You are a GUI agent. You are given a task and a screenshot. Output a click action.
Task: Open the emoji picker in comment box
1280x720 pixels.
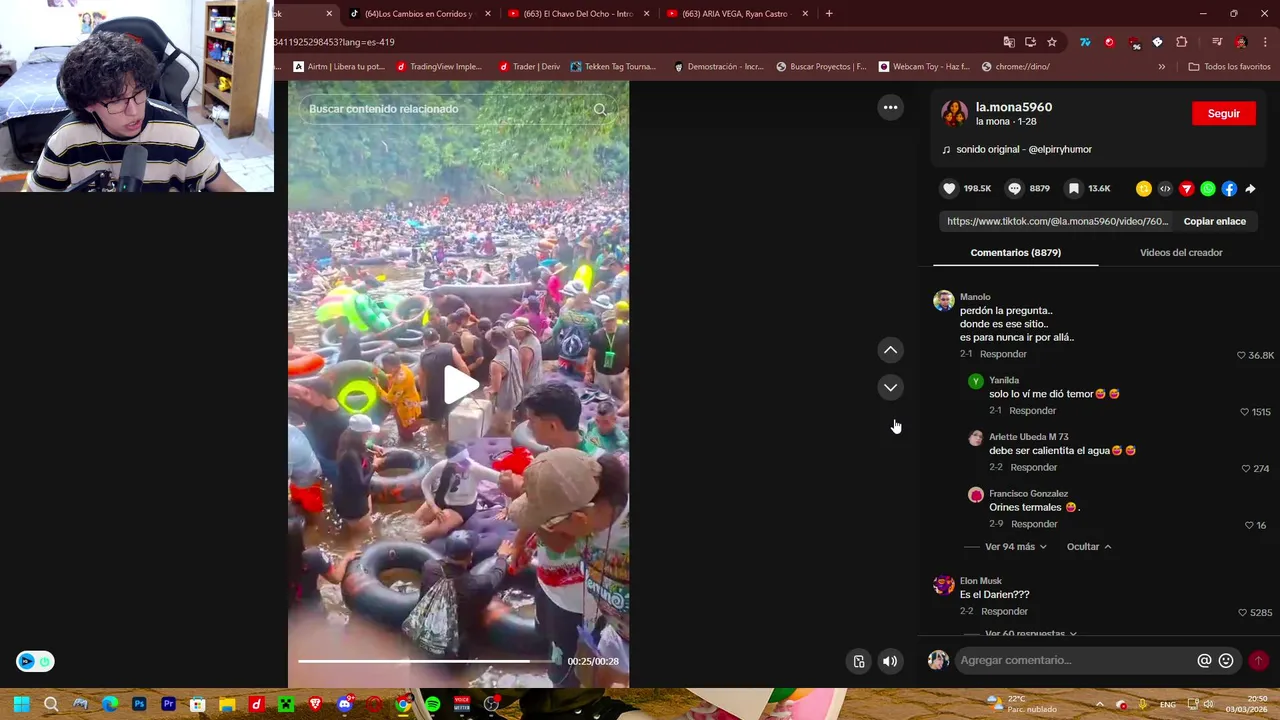[1226, 660]
